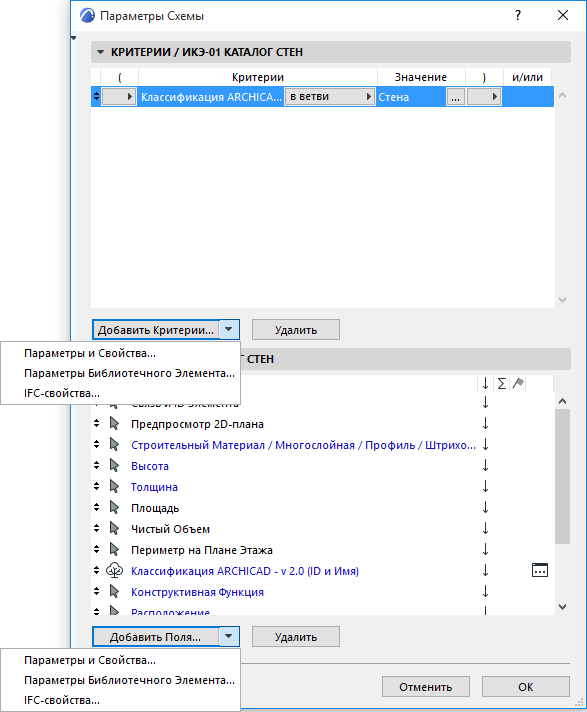Confirm the dialog with OK
This screenshot has width=587, height=712.
[526, 687]
